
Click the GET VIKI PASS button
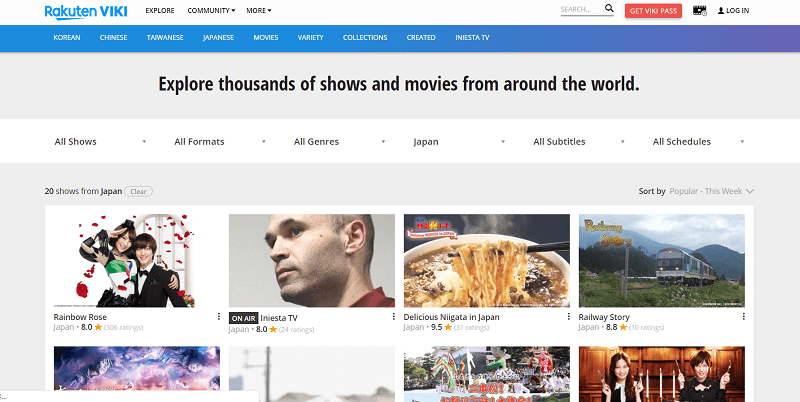(653, 11)
